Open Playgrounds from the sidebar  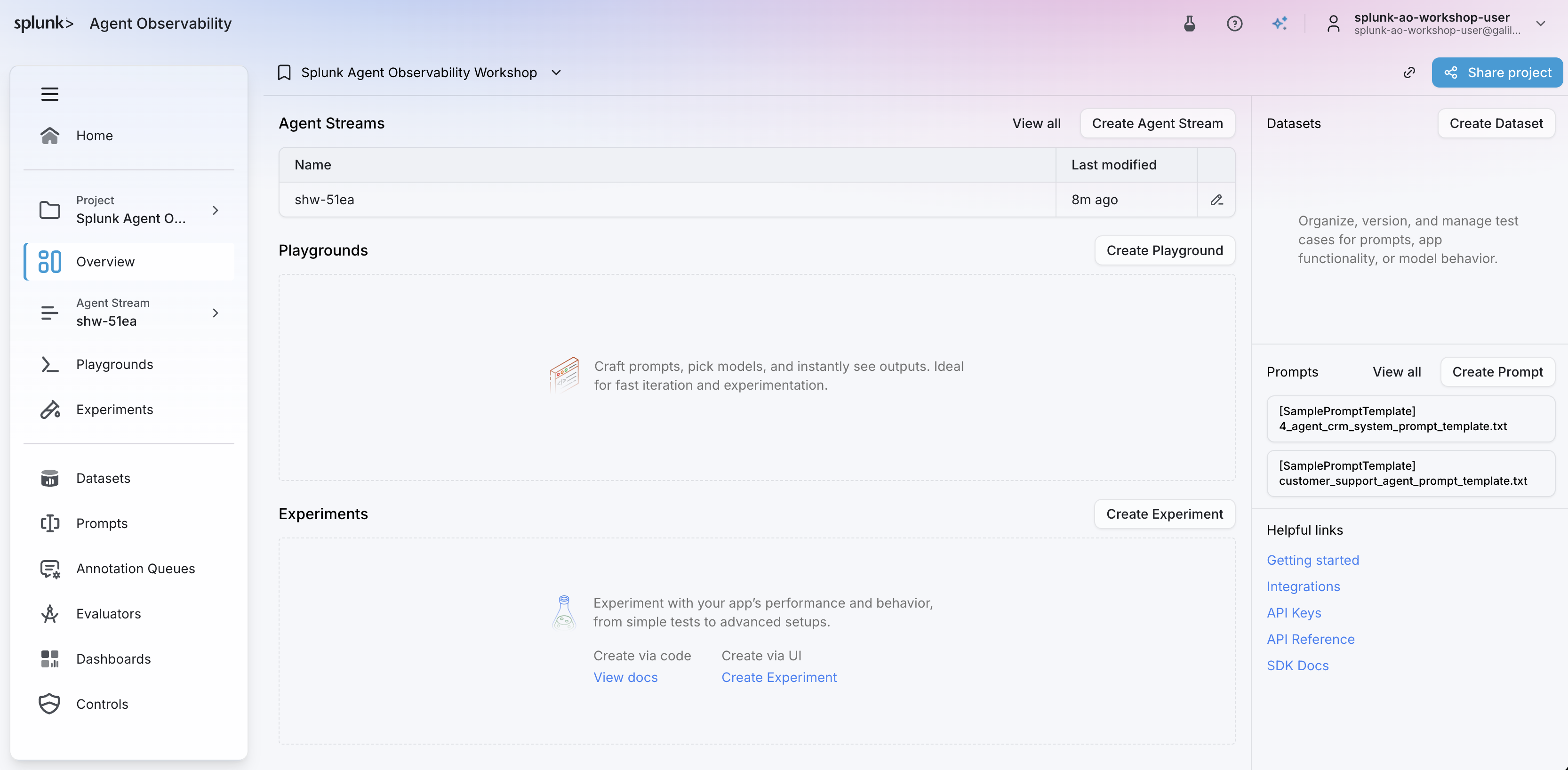pyautogui.click(x=129, y=364)
